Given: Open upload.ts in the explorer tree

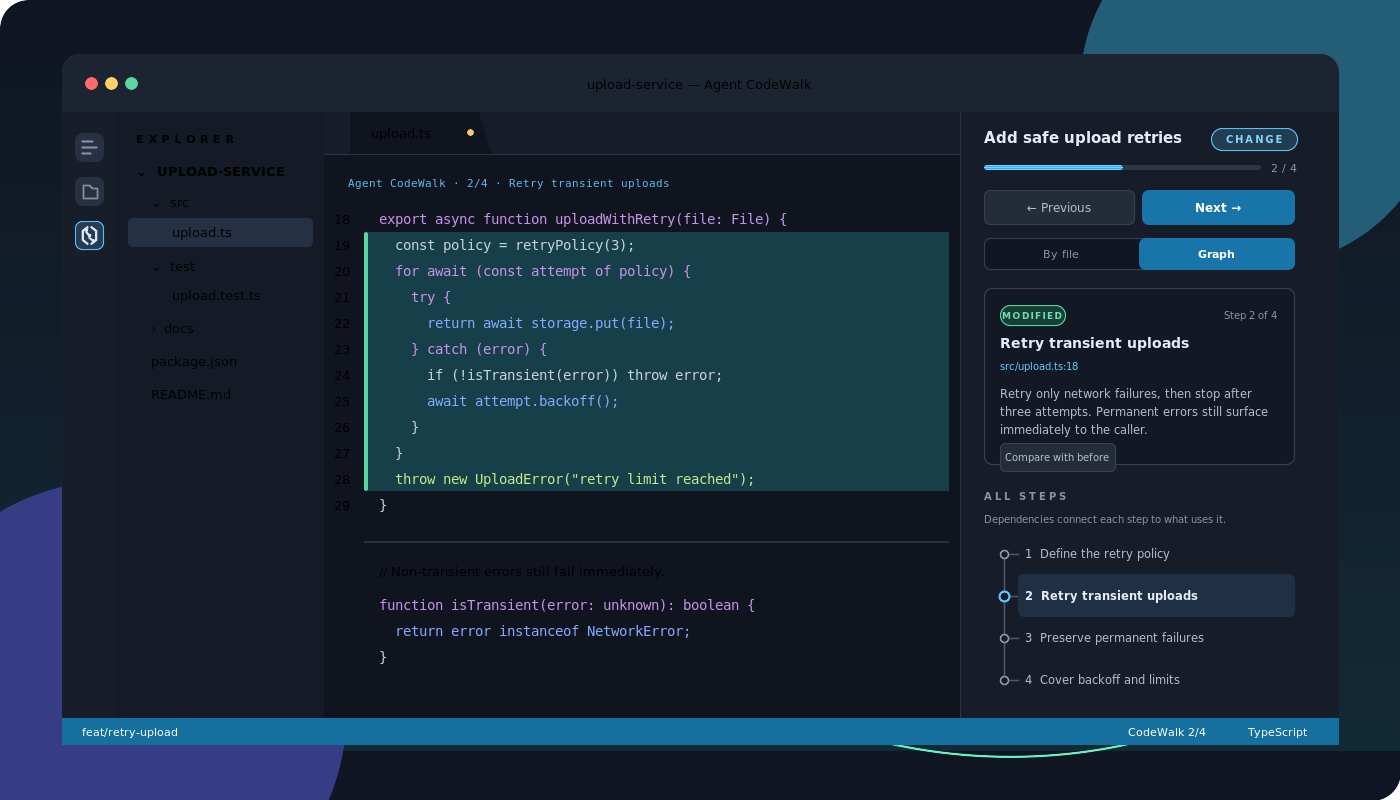Looking at the screenshot, I should click(x=220, y=233).
